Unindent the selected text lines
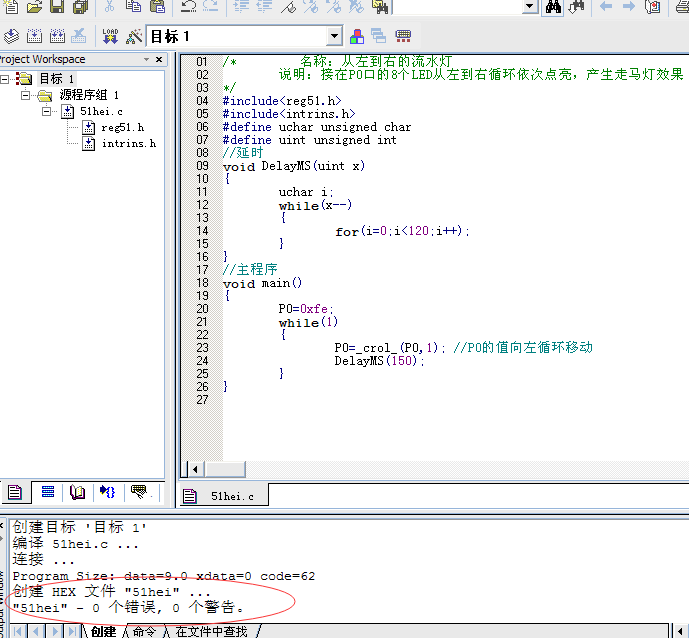The height and width of the screenshot is (638, 689). click(x=264, y=6)
